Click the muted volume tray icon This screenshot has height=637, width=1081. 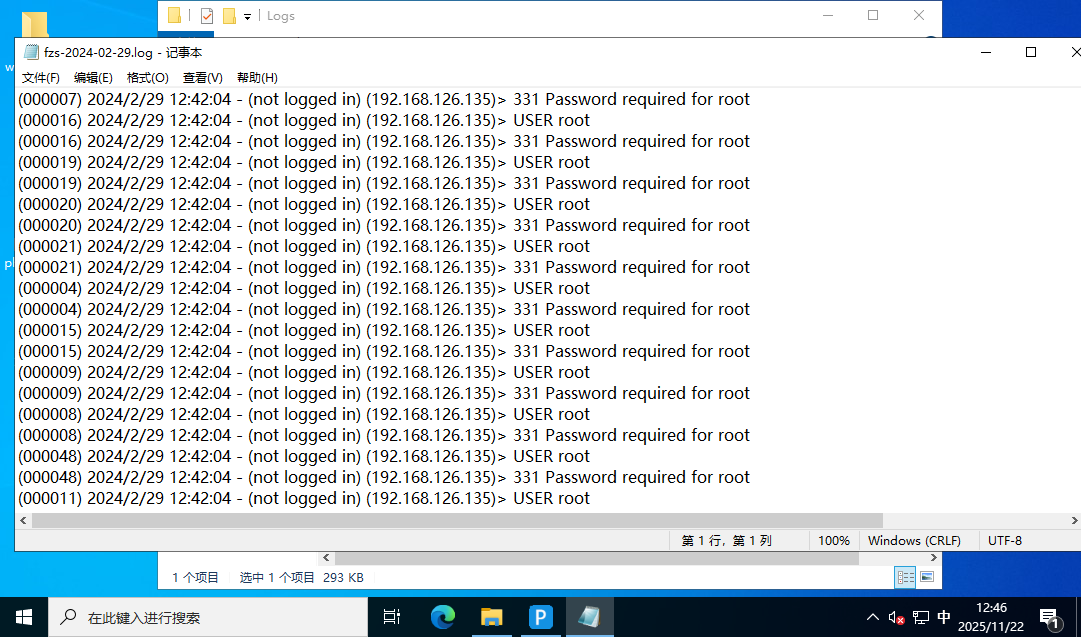[896, 617]
